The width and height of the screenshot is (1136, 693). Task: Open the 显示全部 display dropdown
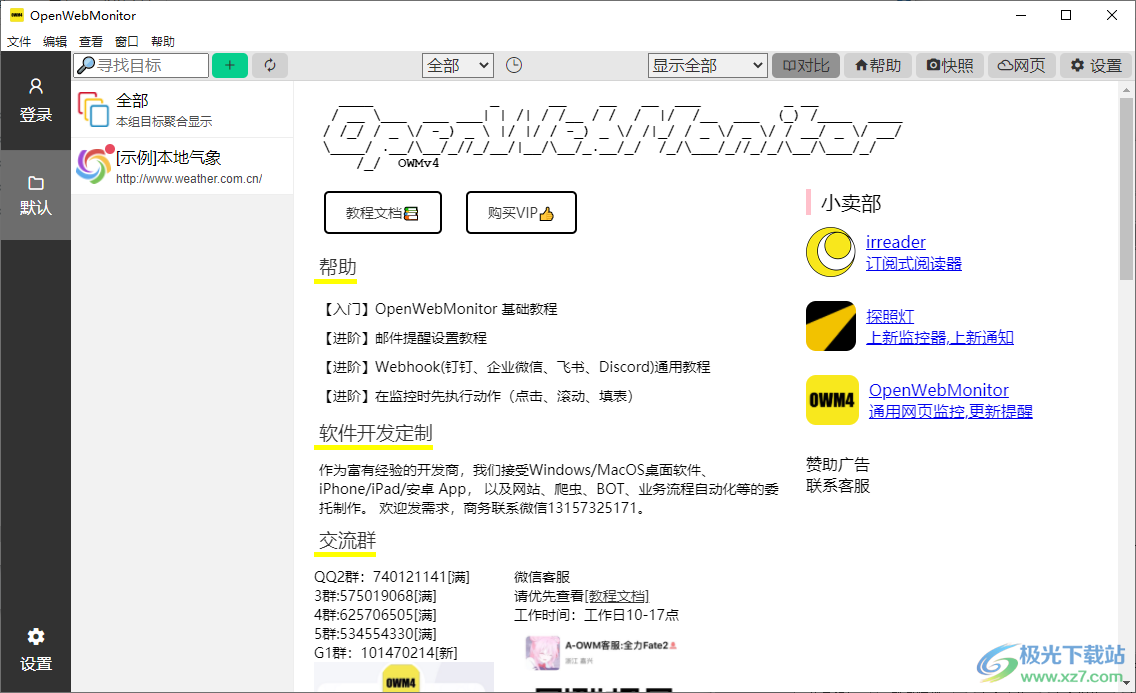click(707, 65)
